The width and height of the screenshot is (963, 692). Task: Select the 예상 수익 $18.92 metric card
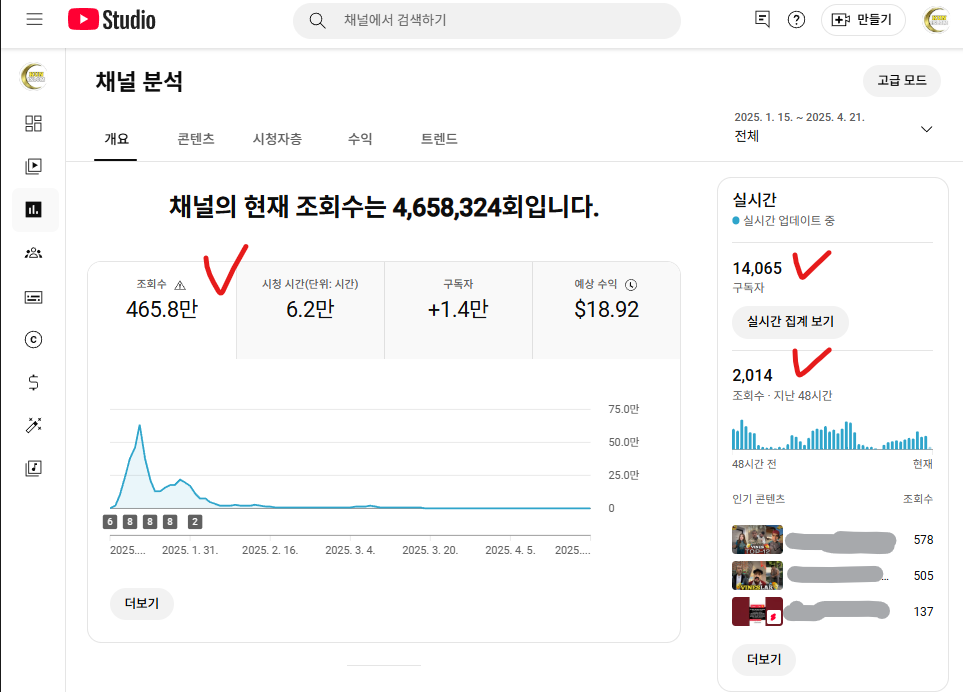pyautogui.click(x=606, y=310)
